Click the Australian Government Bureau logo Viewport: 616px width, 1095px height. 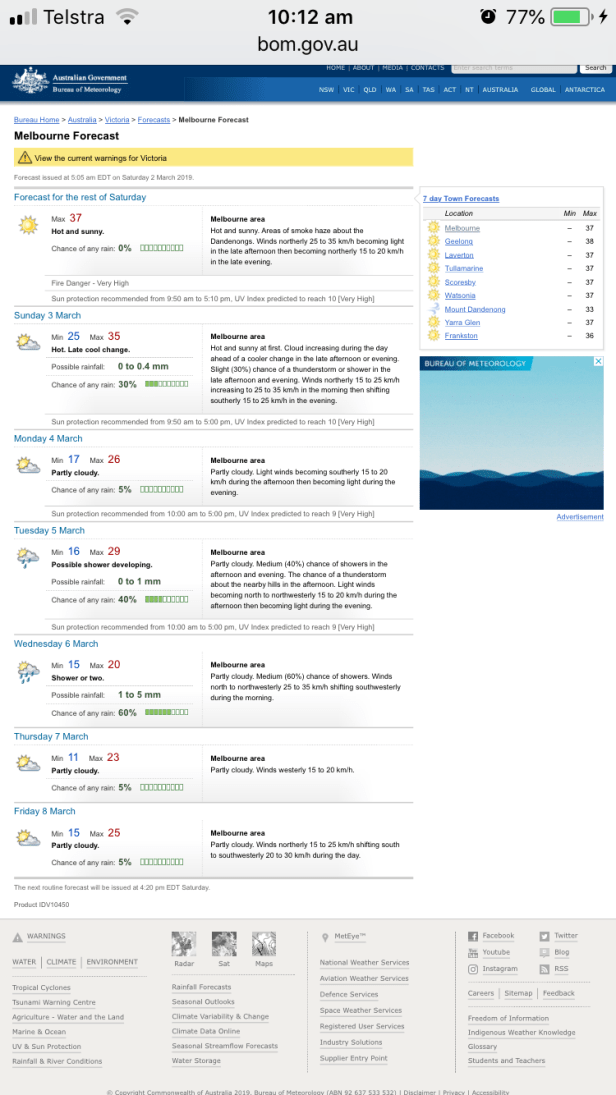click(70, 82)
